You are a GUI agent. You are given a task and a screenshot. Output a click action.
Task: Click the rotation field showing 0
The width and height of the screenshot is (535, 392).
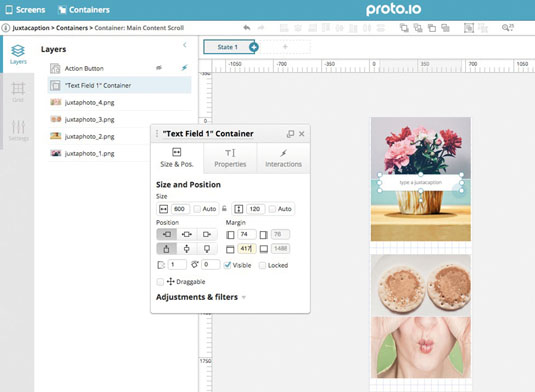tap(210, 264)
